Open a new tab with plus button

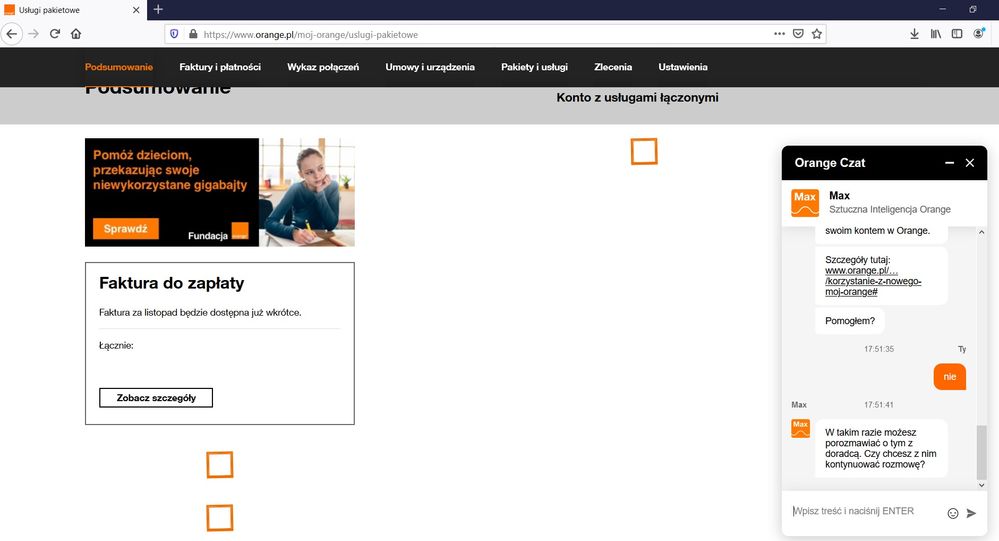coord(158,10)
